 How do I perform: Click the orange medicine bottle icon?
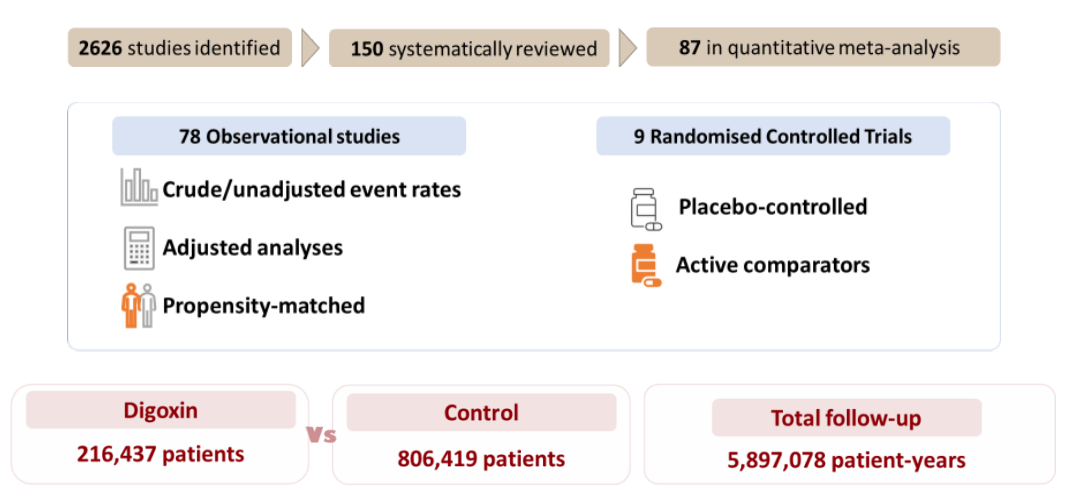[645, 266]
